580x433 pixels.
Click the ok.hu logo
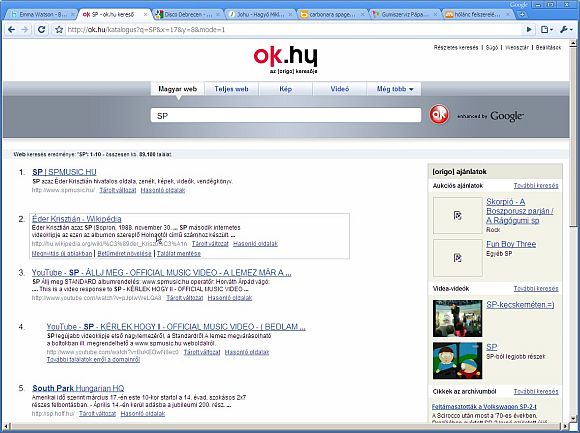point(285,59)
